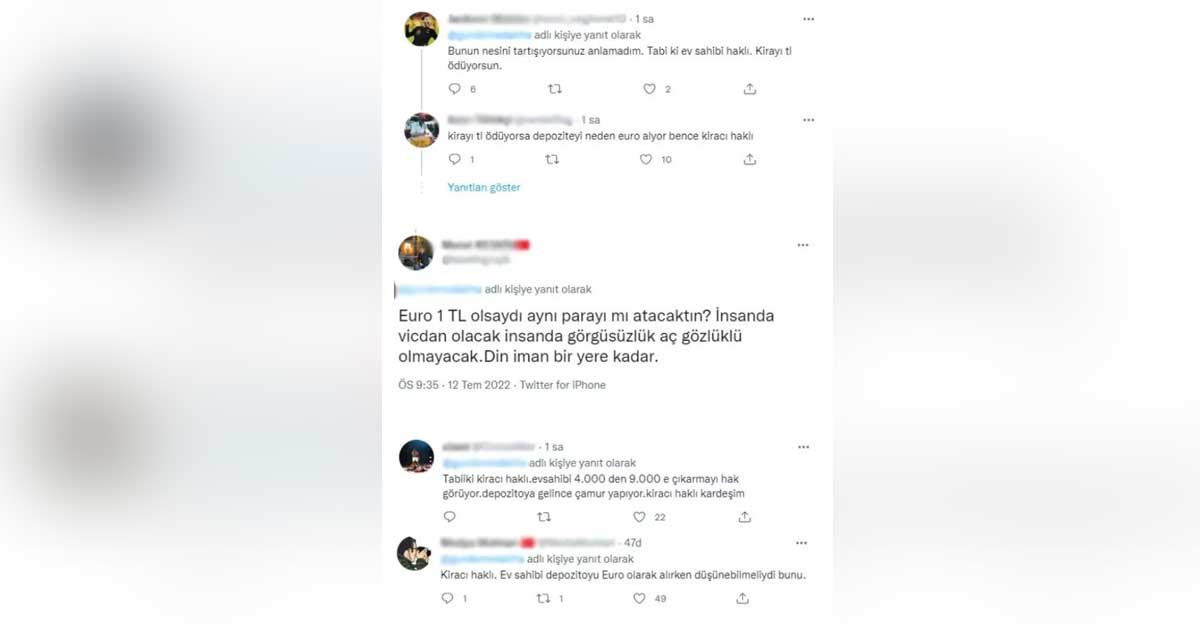
Task: Open Twitter for iPhone source link
Action: [563, 385]
